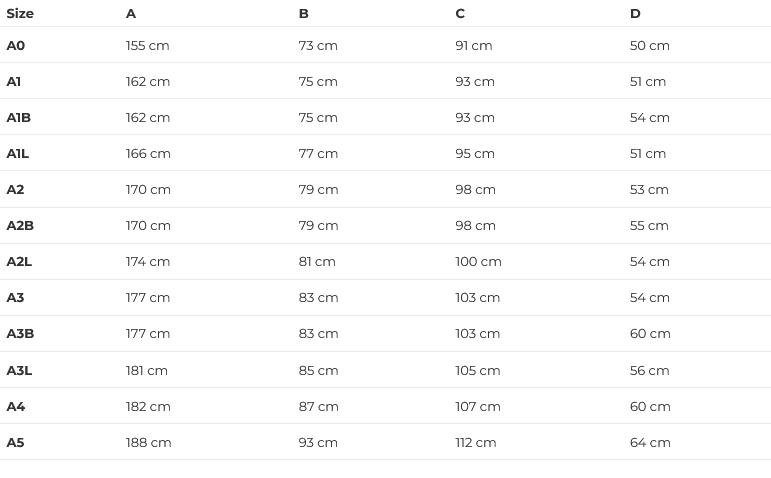Select the A5 size row label
This screenshot has width=771, height=478.
tap(16, 442)
